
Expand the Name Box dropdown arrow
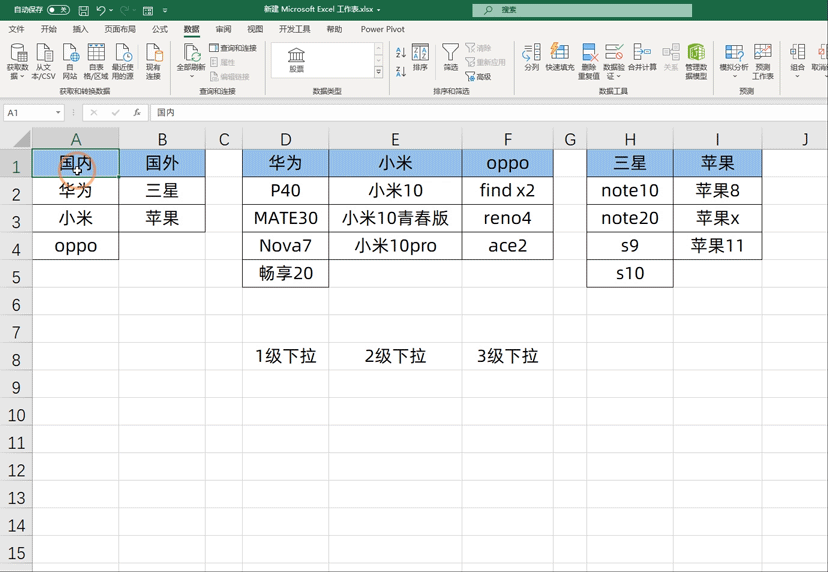[x=58, y=112]
